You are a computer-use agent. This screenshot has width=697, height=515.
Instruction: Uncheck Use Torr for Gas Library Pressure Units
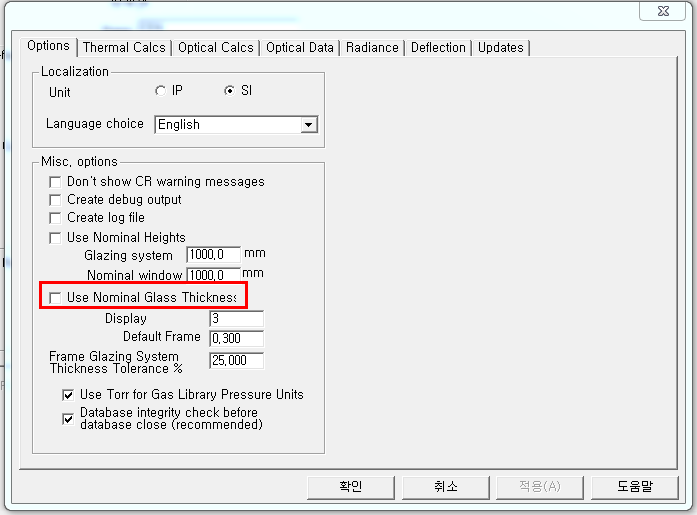point(69,395)
